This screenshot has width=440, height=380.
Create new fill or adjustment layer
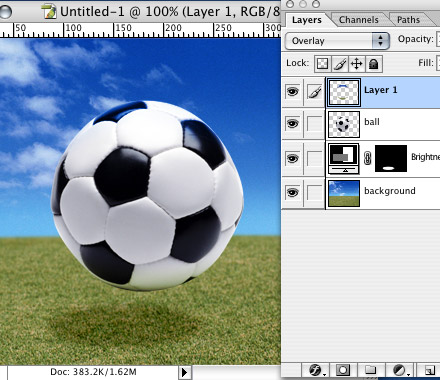pyautogui.click(x=399, y=370)
